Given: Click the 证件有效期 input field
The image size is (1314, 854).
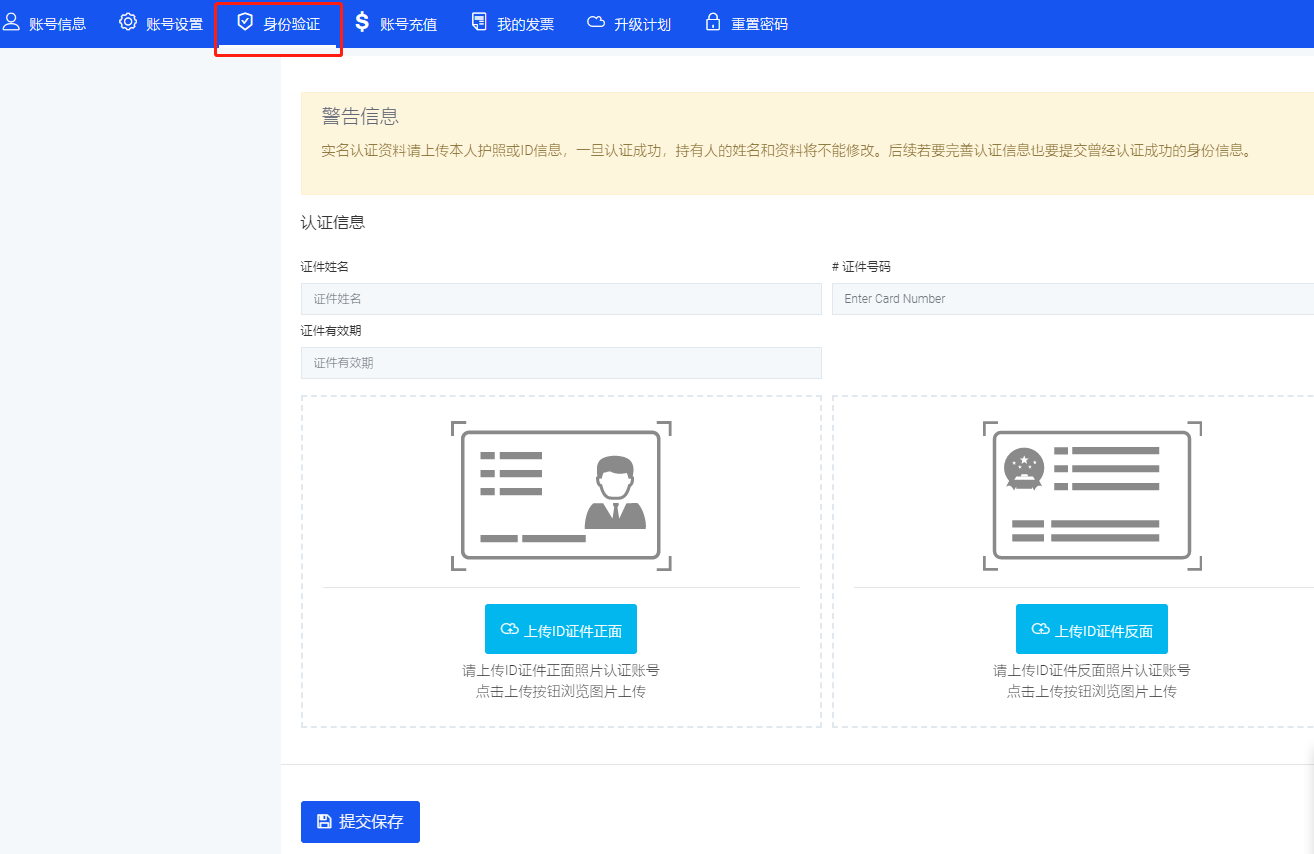Looking at the screenshot, I should pyautogui.click(x=561, y=363).
